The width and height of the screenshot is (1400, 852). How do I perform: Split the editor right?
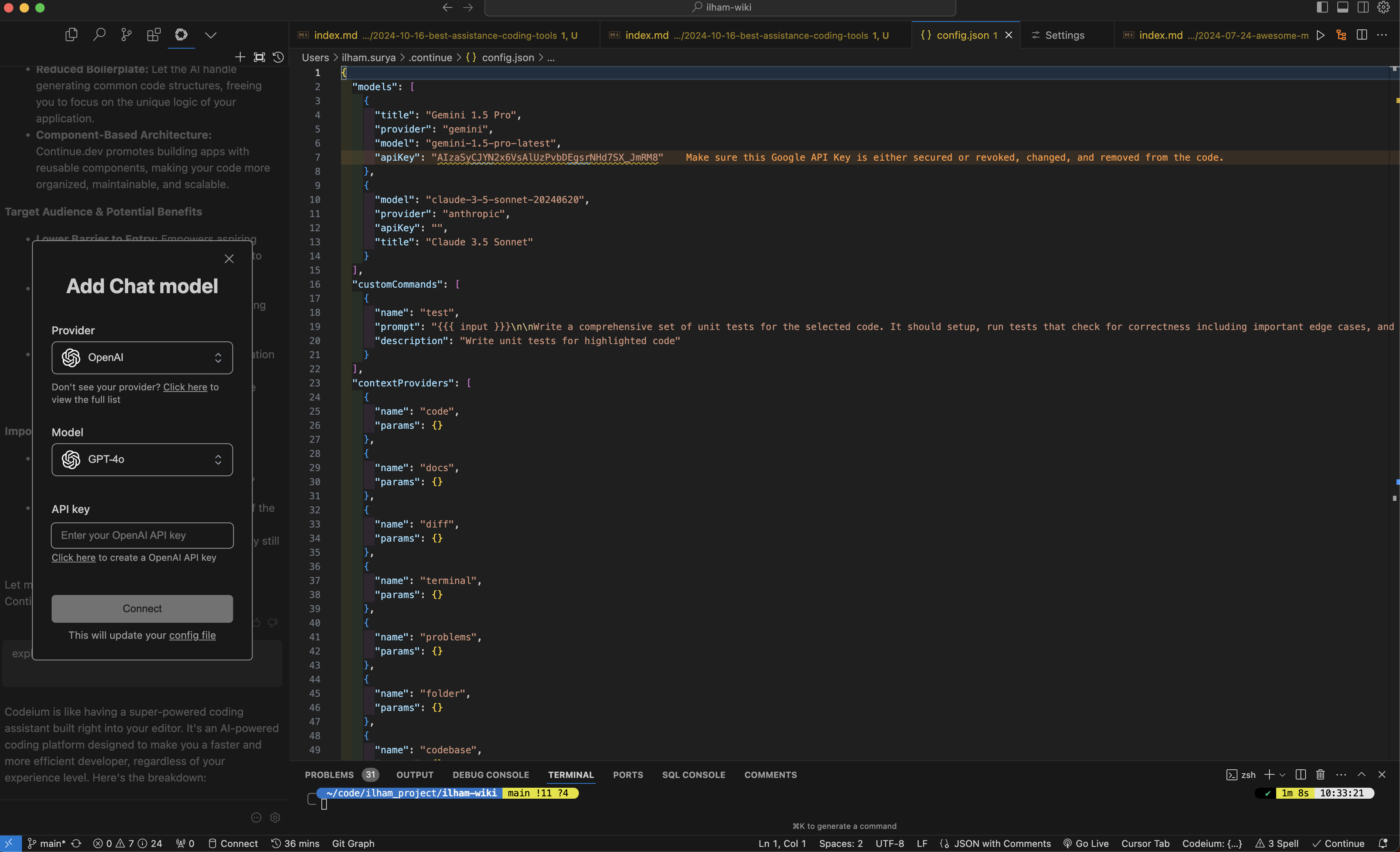[1362, 35]
